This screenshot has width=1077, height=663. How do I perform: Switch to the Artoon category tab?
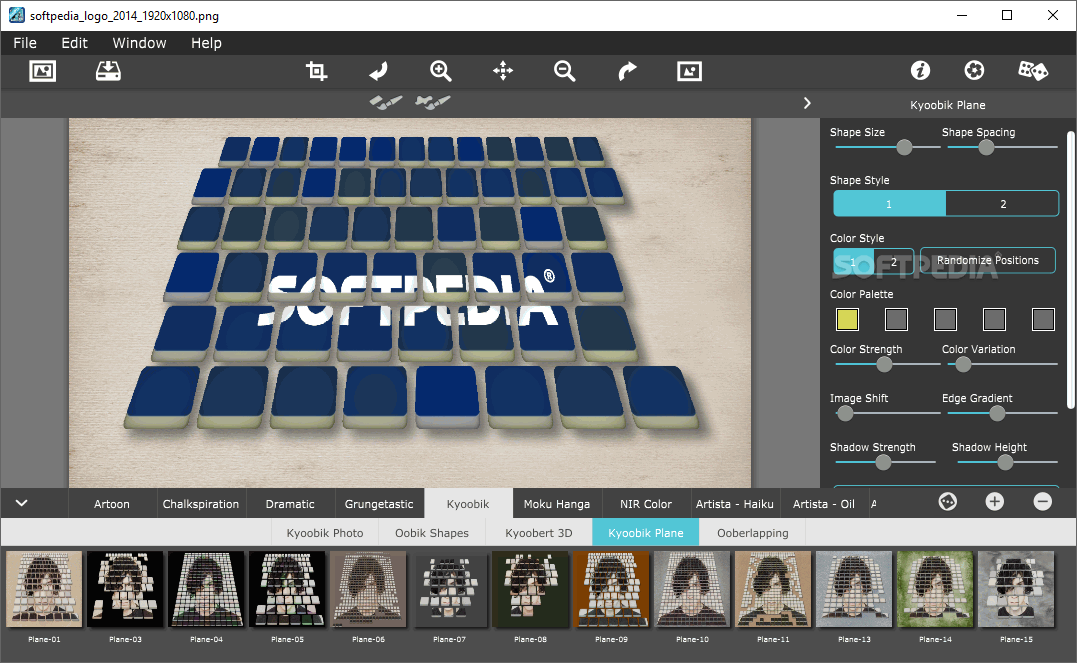point(112,504)
